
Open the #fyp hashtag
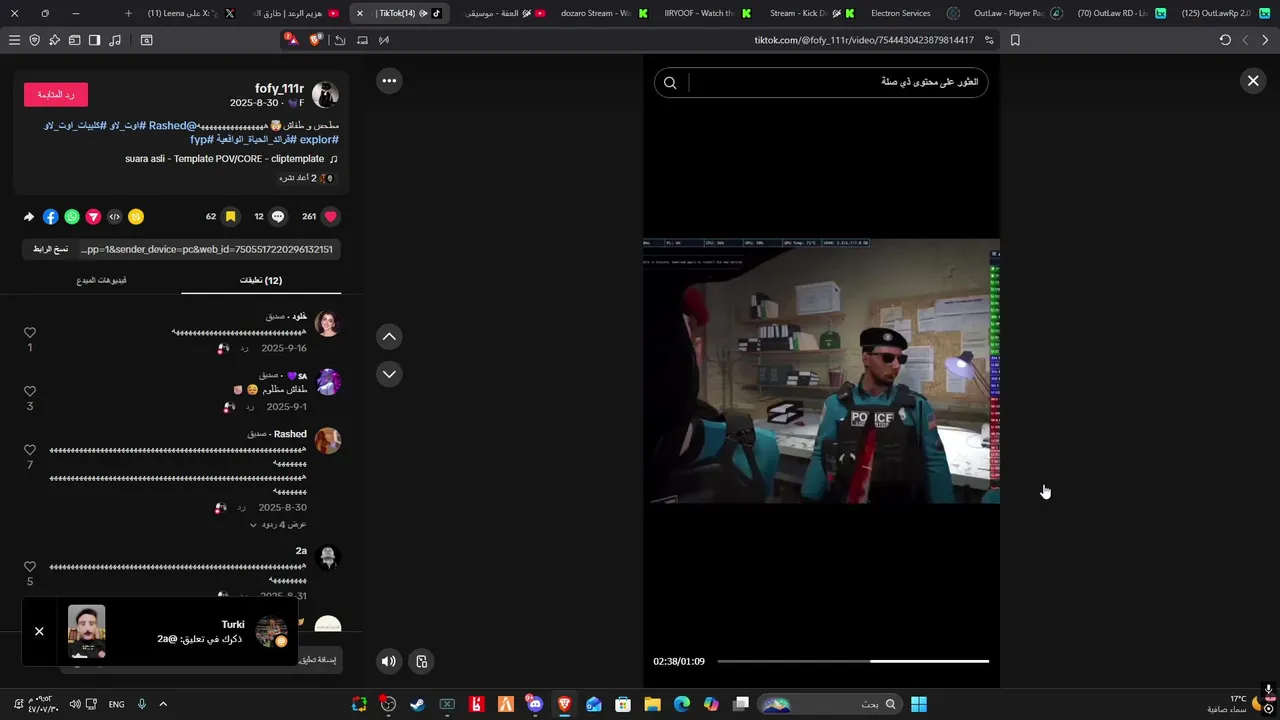(x=201, y=140)
